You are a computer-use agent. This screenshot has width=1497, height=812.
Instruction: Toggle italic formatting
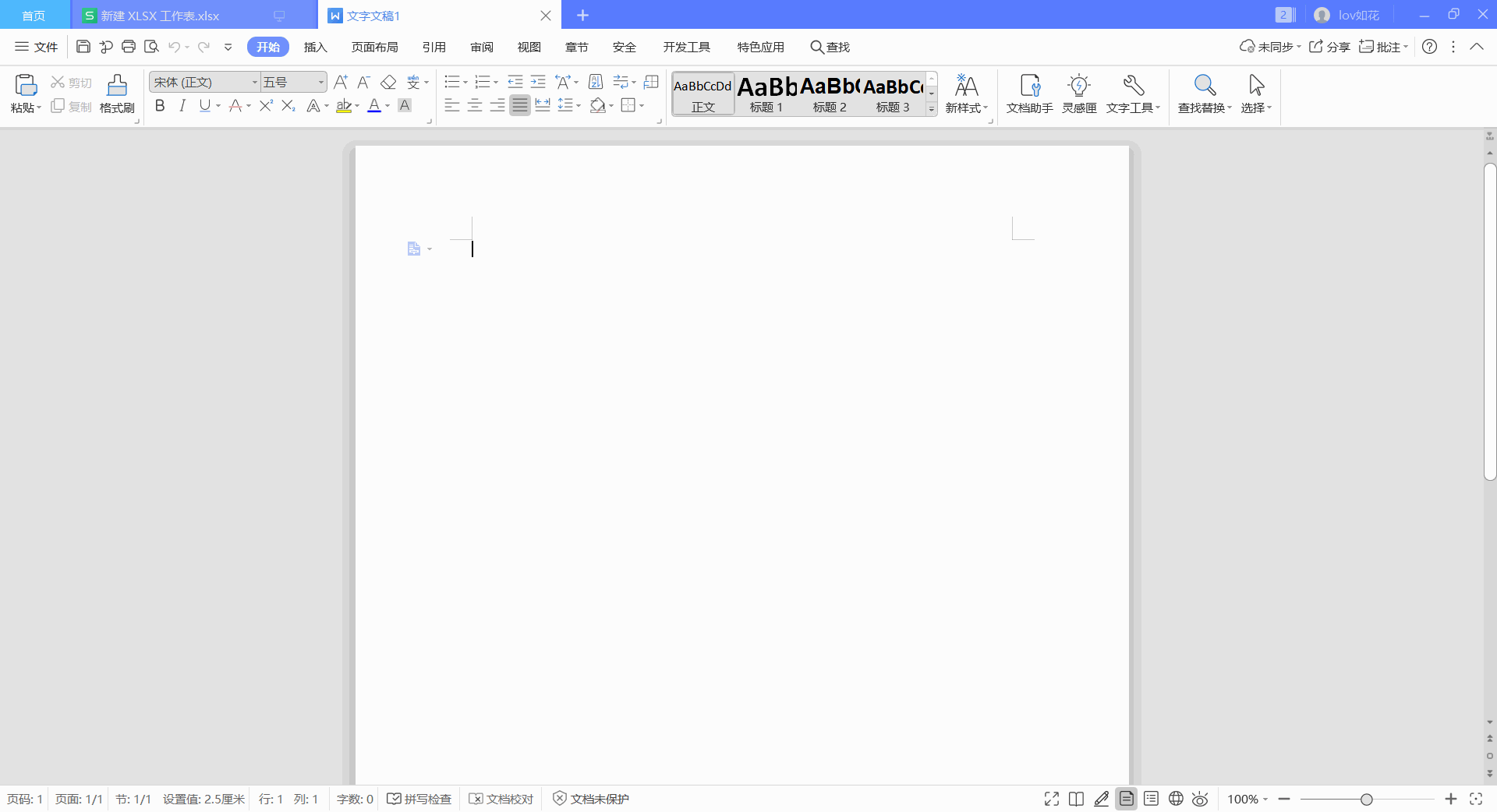(182, 106)
